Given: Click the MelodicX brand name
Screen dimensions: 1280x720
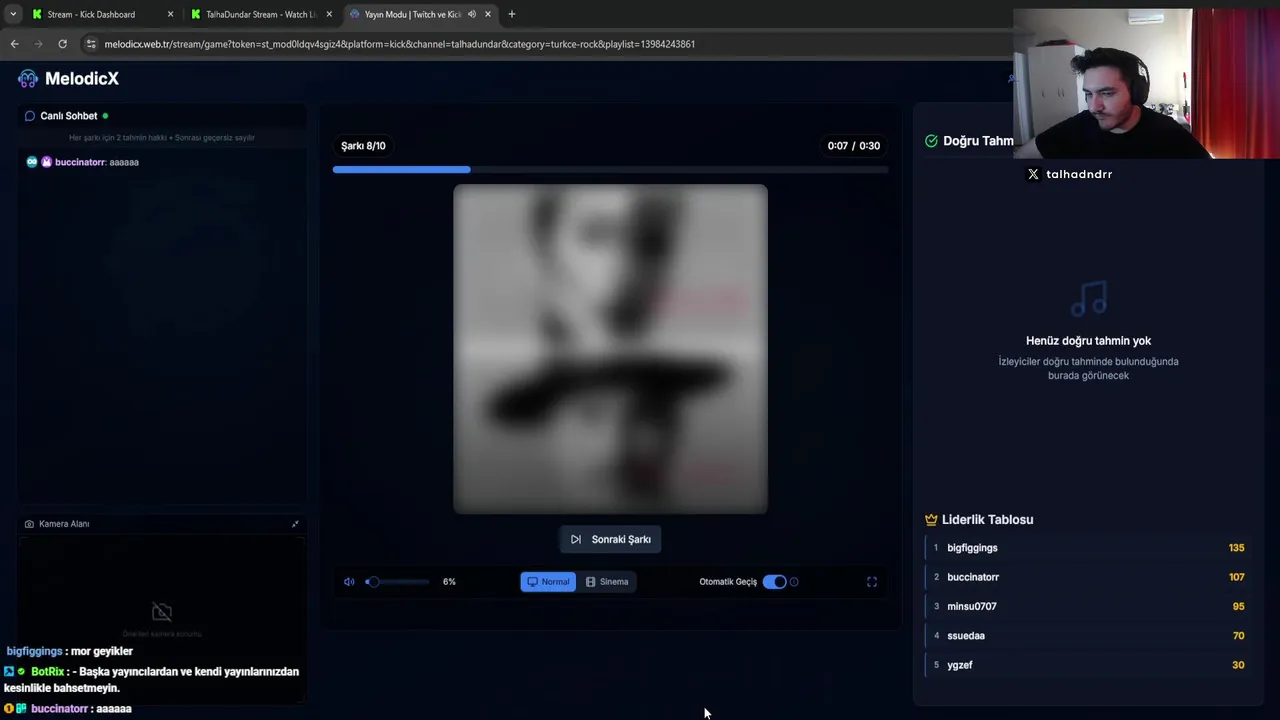Looking at the screenshot, I should click(81, 79).
